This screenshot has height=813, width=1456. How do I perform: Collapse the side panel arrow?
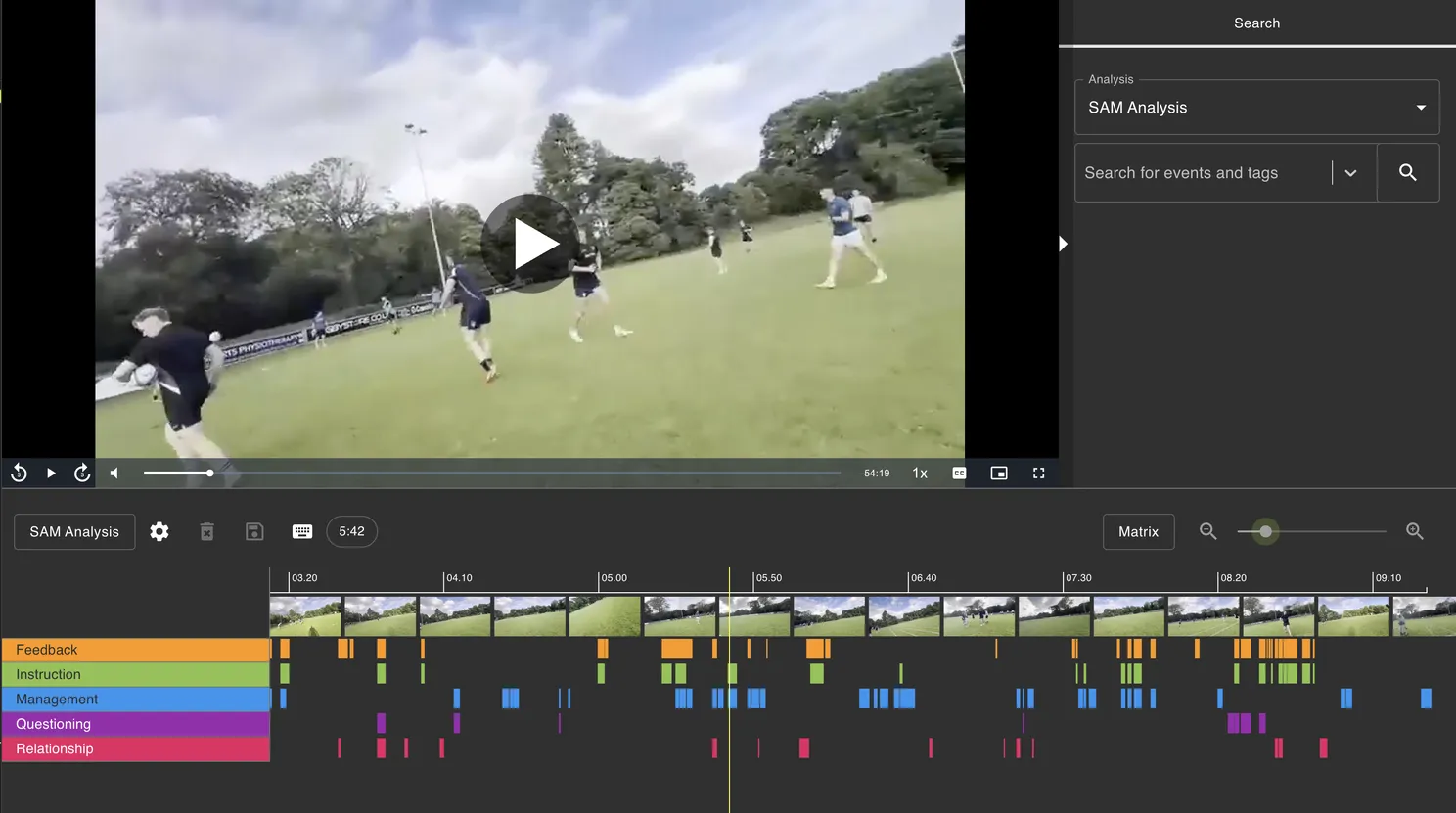pos(1064,244)
